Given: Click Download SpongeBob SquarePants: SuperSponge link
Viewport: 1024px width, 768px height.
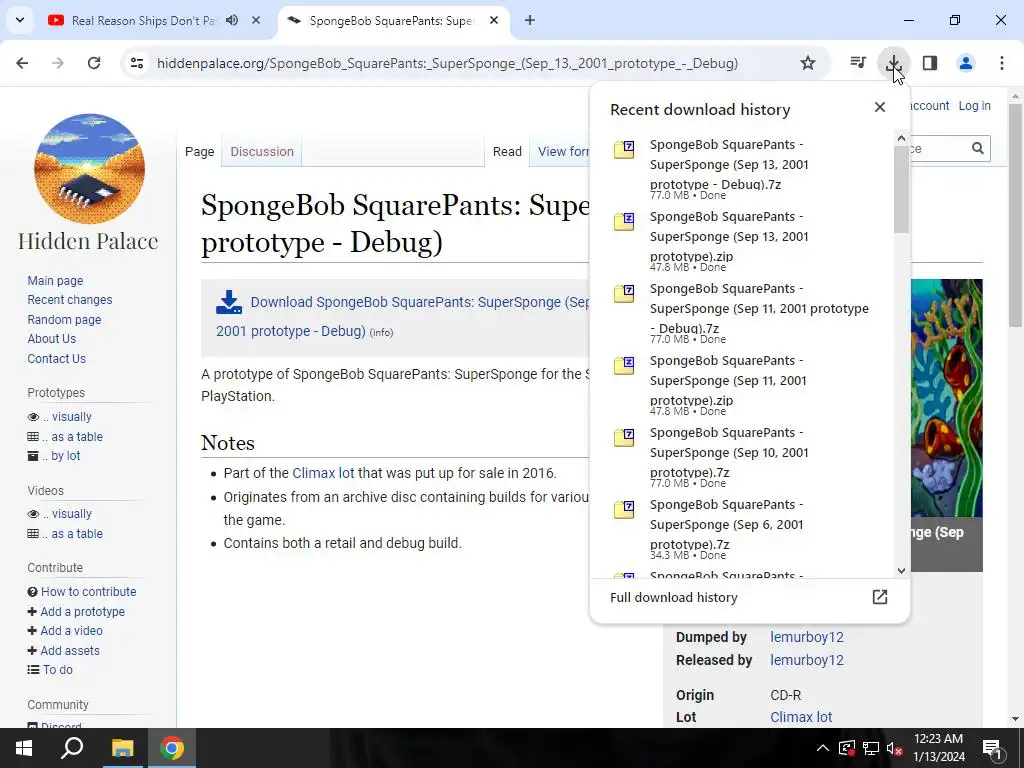Looking at the screenshot, I should 402,317.
